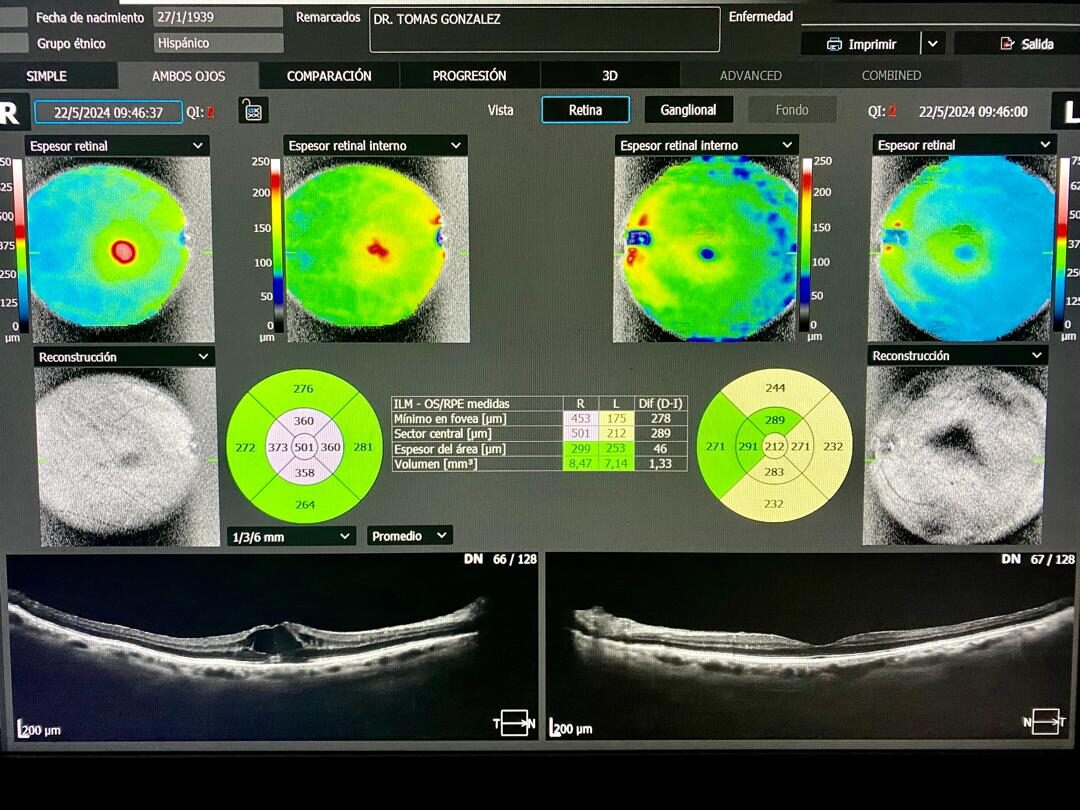Select the Ganglional view button
Viewport: 1080px width, 810px height.
coord(688,110)
